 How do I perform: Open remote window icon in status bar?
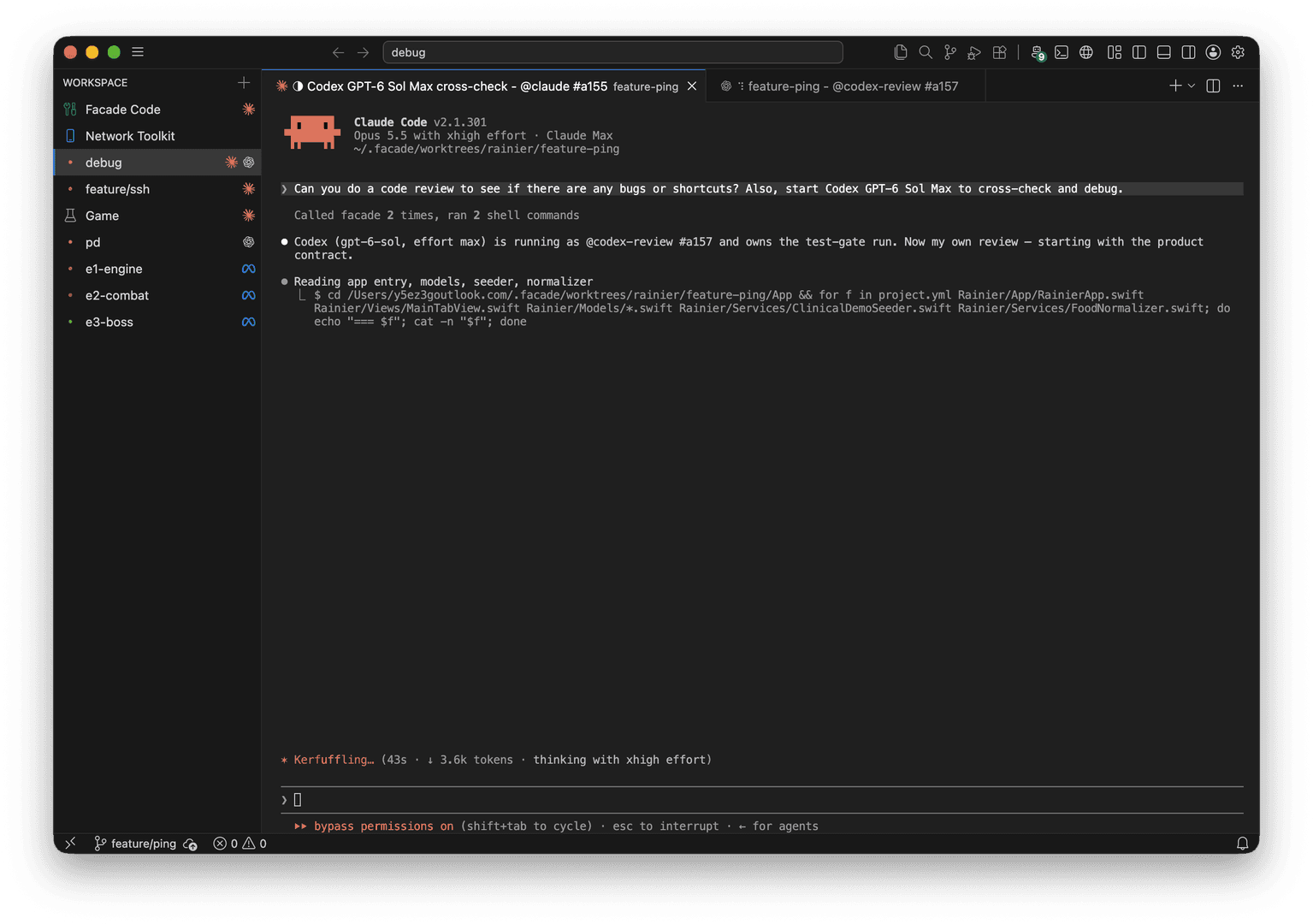70,844
